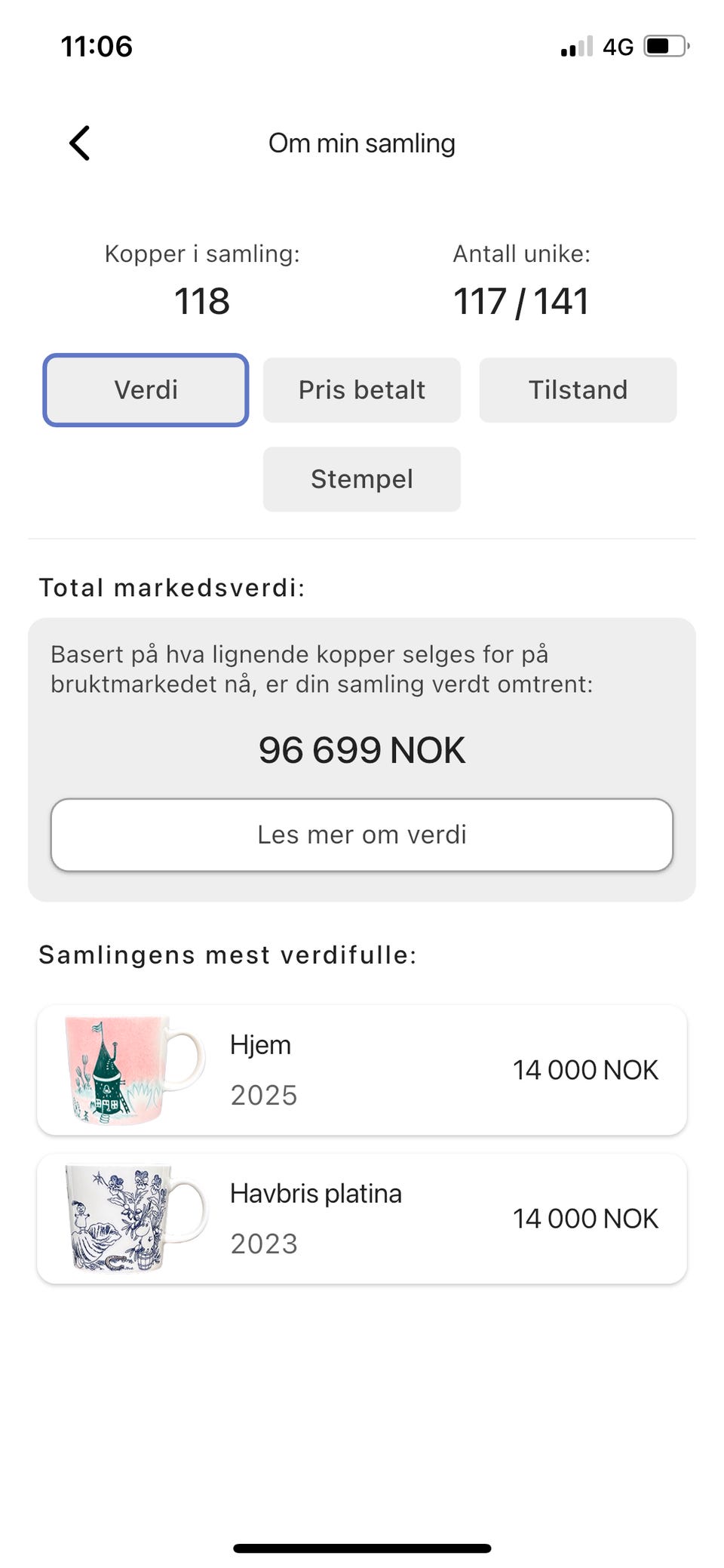Tap the 118 cups in collection count
The width and height of the screenshot is (724, 1568).
tap(202, 301)
